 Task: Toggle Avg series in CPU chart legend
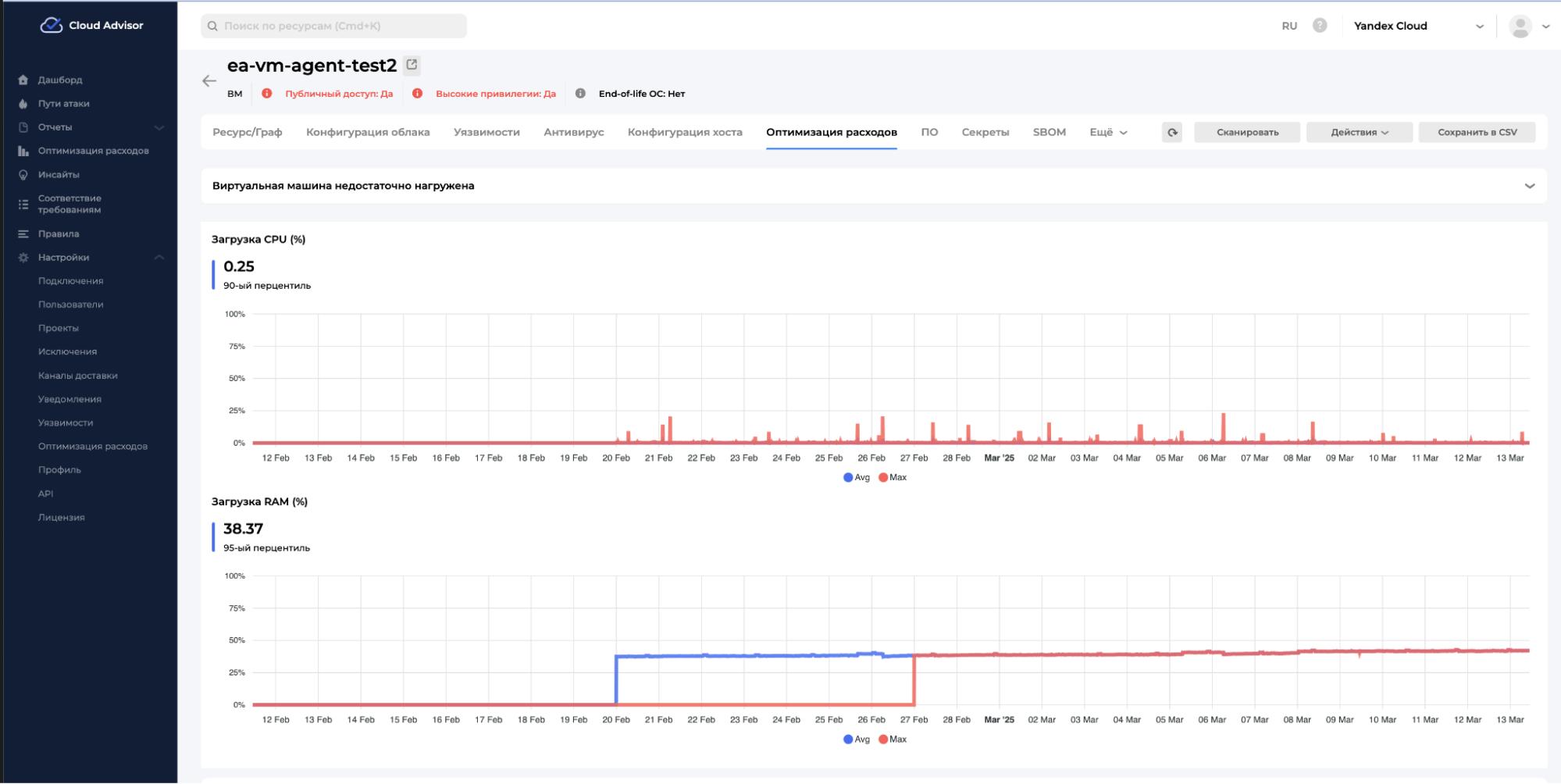coord(857,477)
